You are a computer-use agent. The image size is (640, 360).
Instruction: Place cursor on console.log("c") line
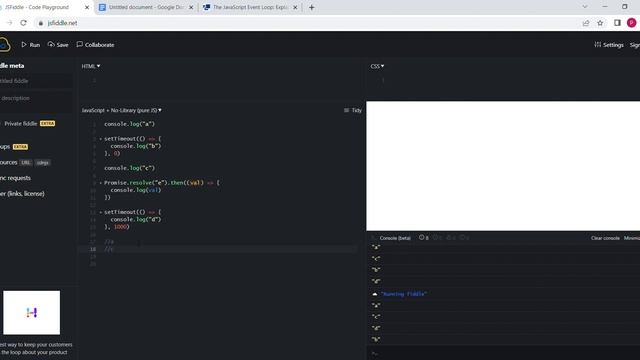129,168
